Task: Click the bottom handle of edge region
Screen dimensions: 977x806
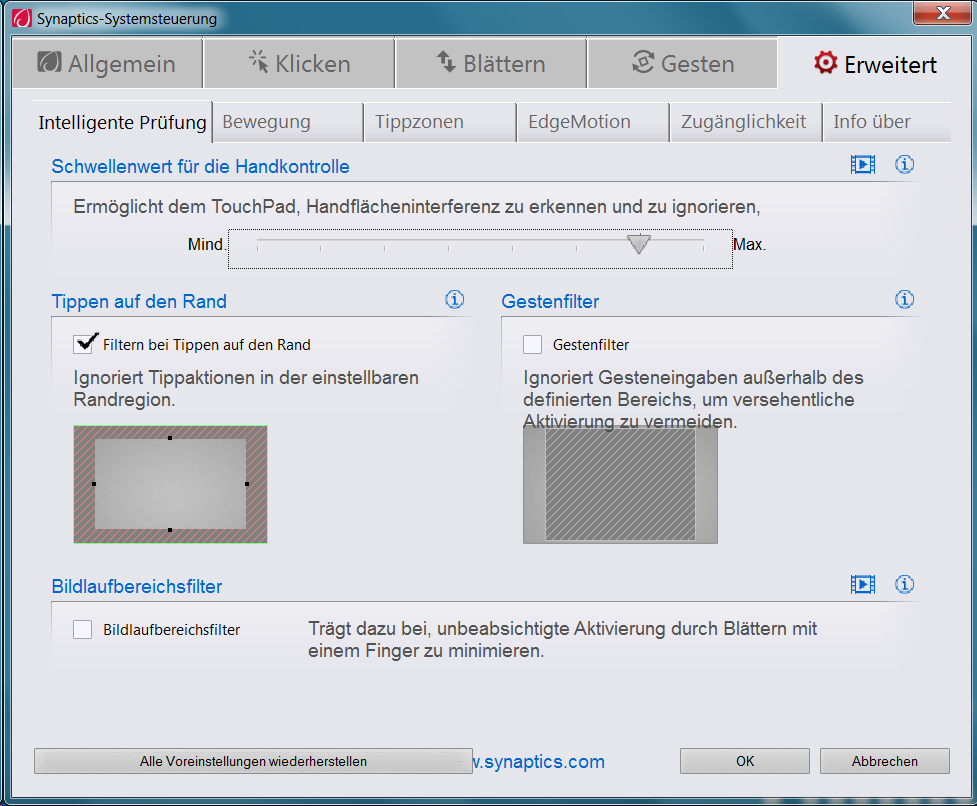Action: (x=170, y=530)
